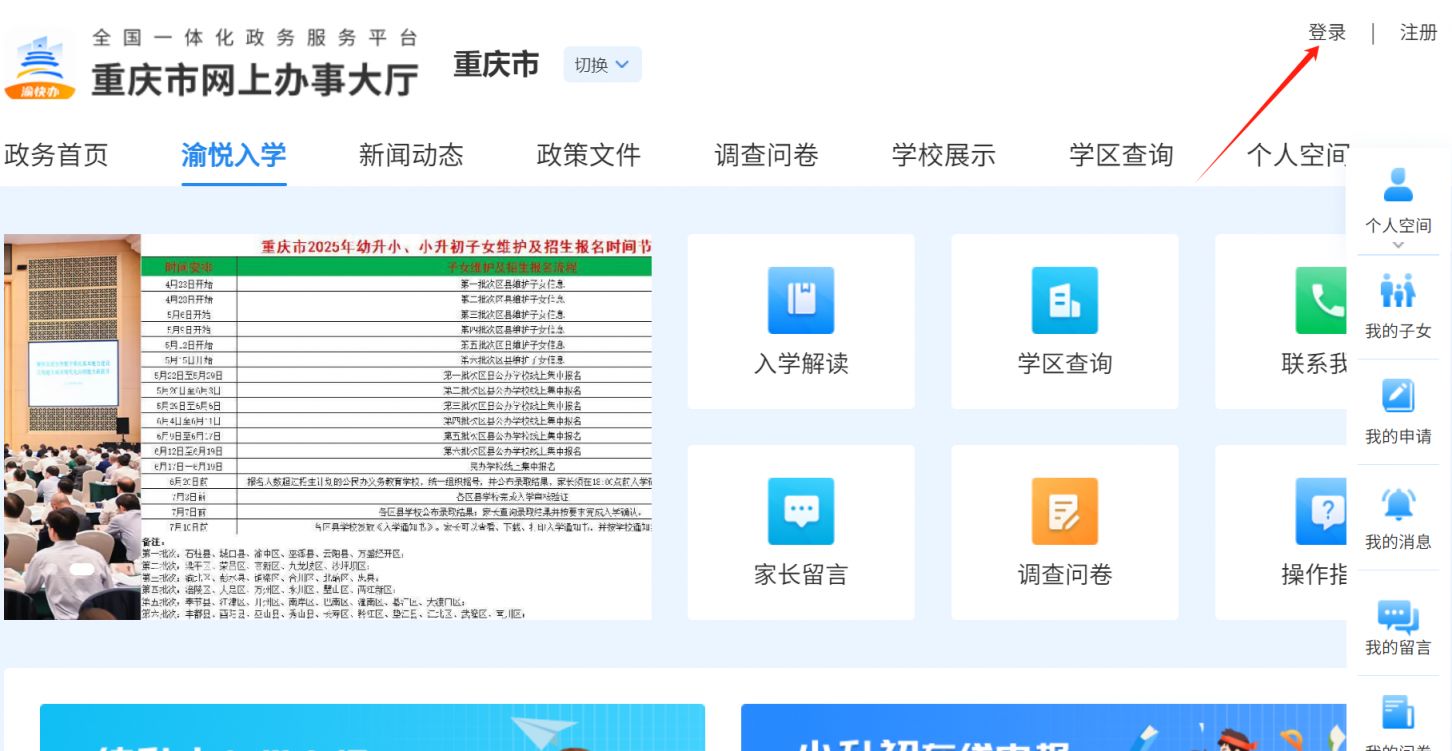Click the 注册 register link
This screenshot has height=751, width=1452.
pyautogui.click(x=1418, y=32)
